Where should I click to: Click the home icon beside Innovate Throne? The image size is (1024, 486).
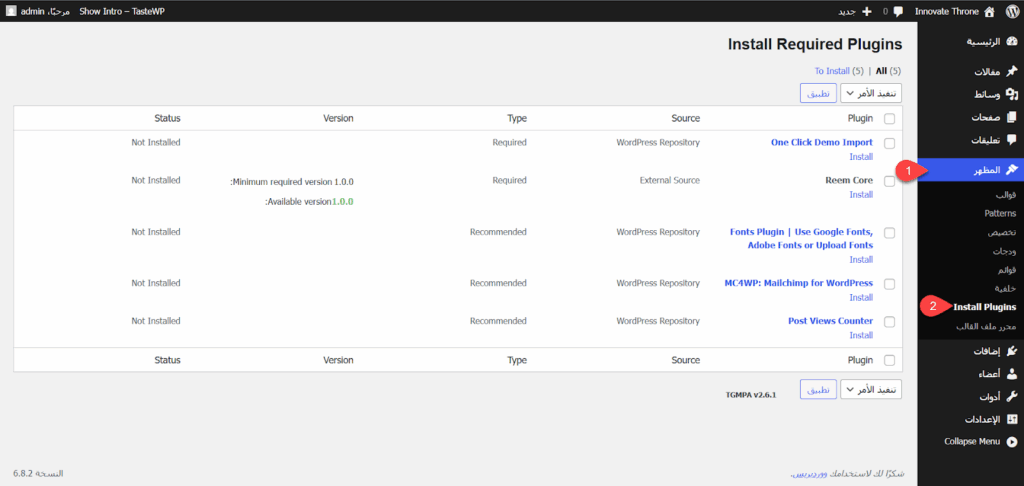point(989,11)
